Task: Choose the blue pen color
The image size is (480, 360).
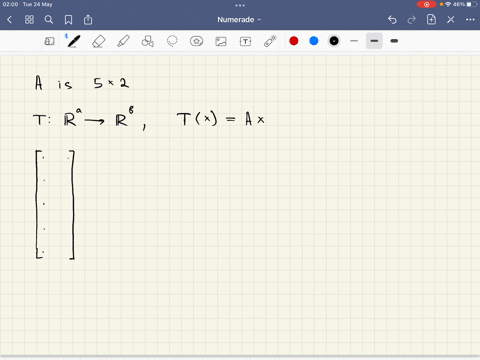Action: pos(314,41)
